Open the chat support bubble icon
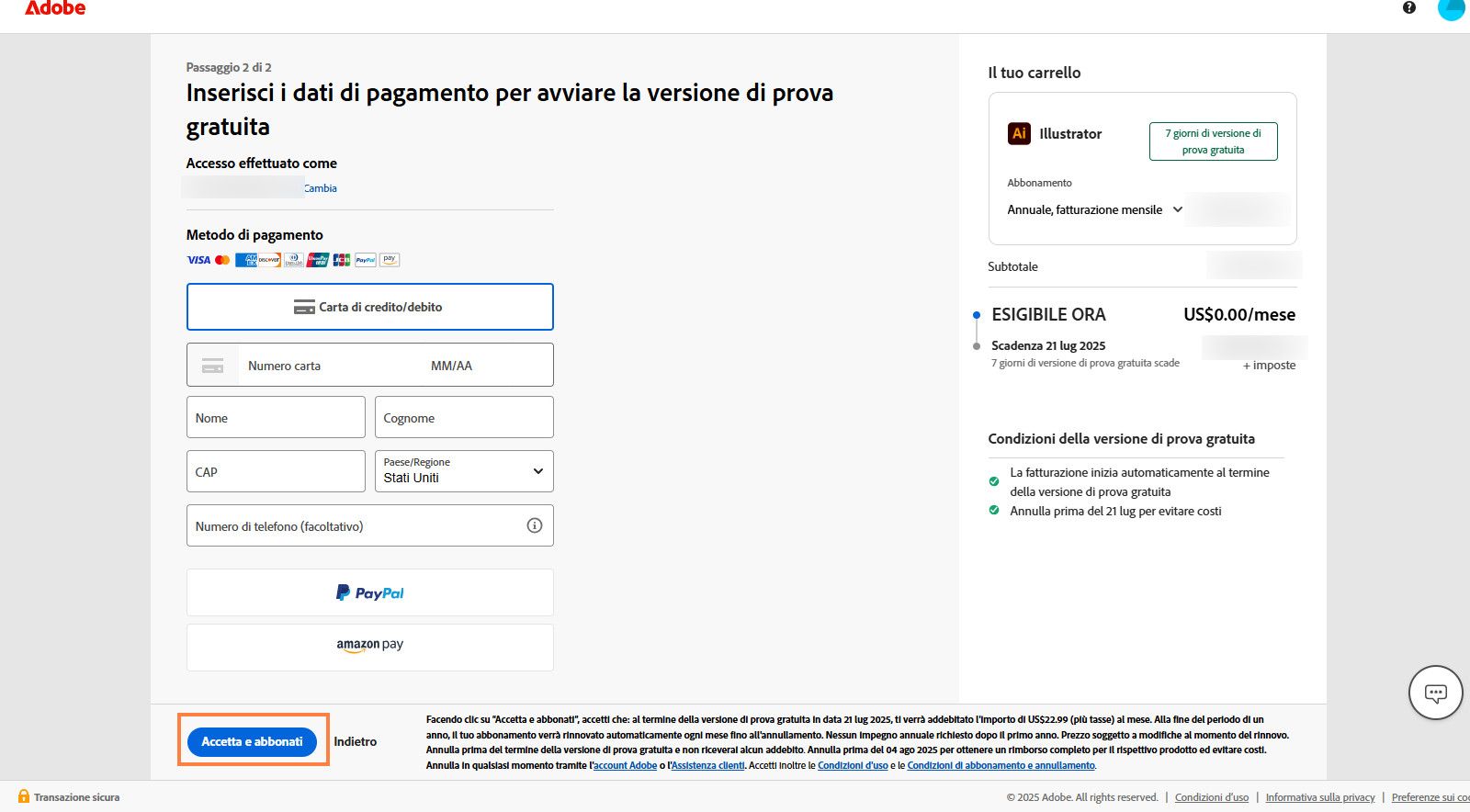Screen dimensions: 1470x812 click(1436, 693)
